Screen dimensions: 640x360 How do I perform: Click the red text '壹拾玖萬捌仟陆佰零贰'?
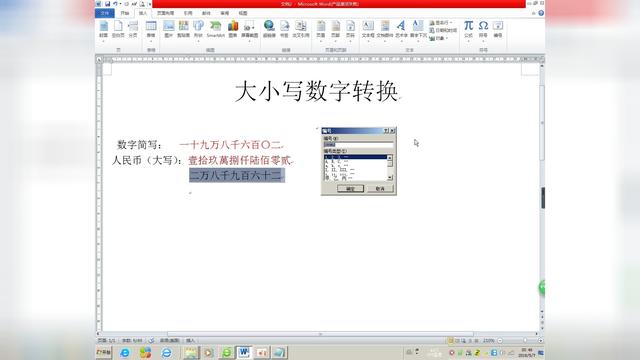point(240,160)
